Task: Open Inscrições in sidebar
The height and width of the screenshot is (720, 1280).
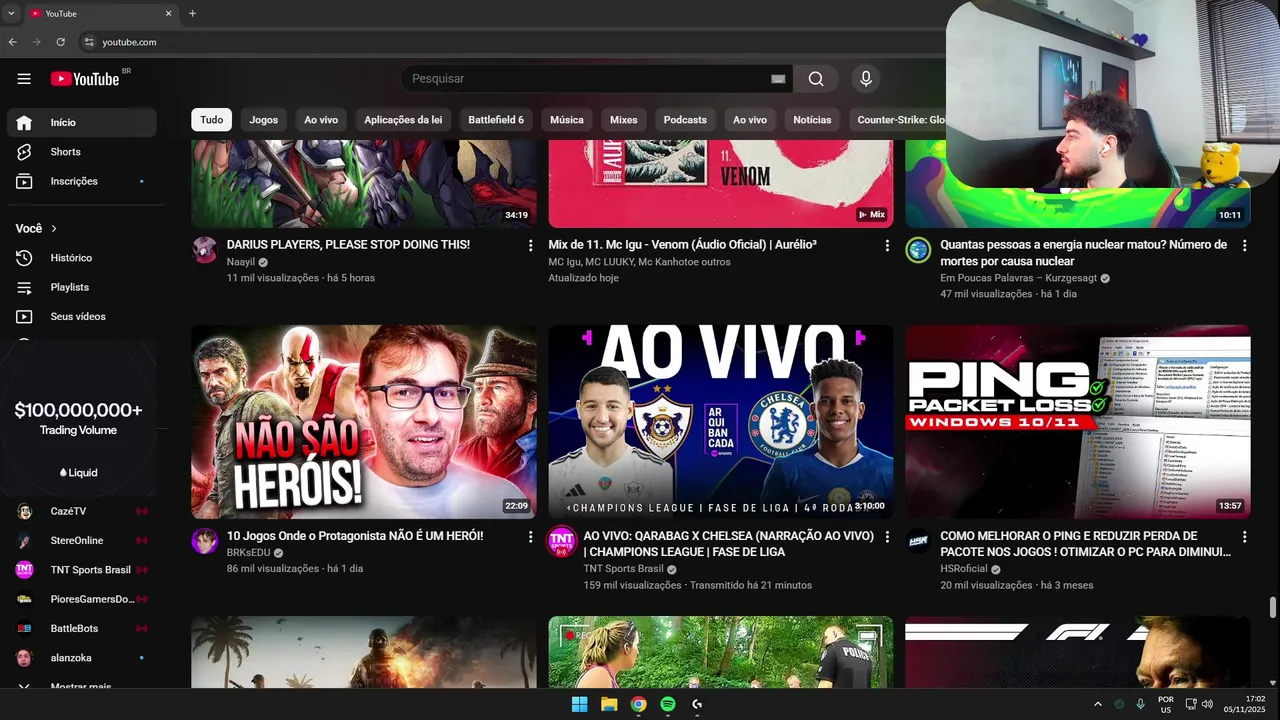Action: [82, 181]
